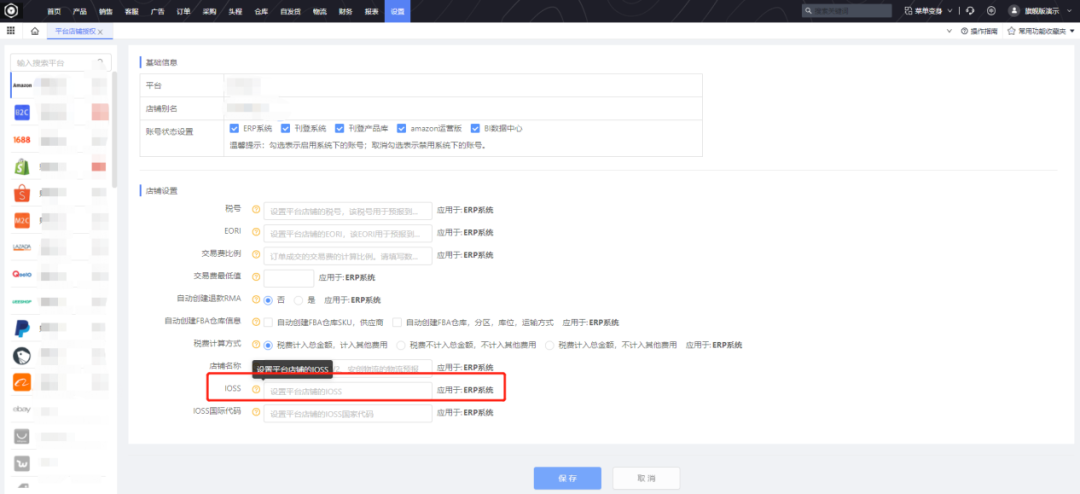
Task: Click the 保存 button
Action: pyautogui.click(x=567, y=478)
